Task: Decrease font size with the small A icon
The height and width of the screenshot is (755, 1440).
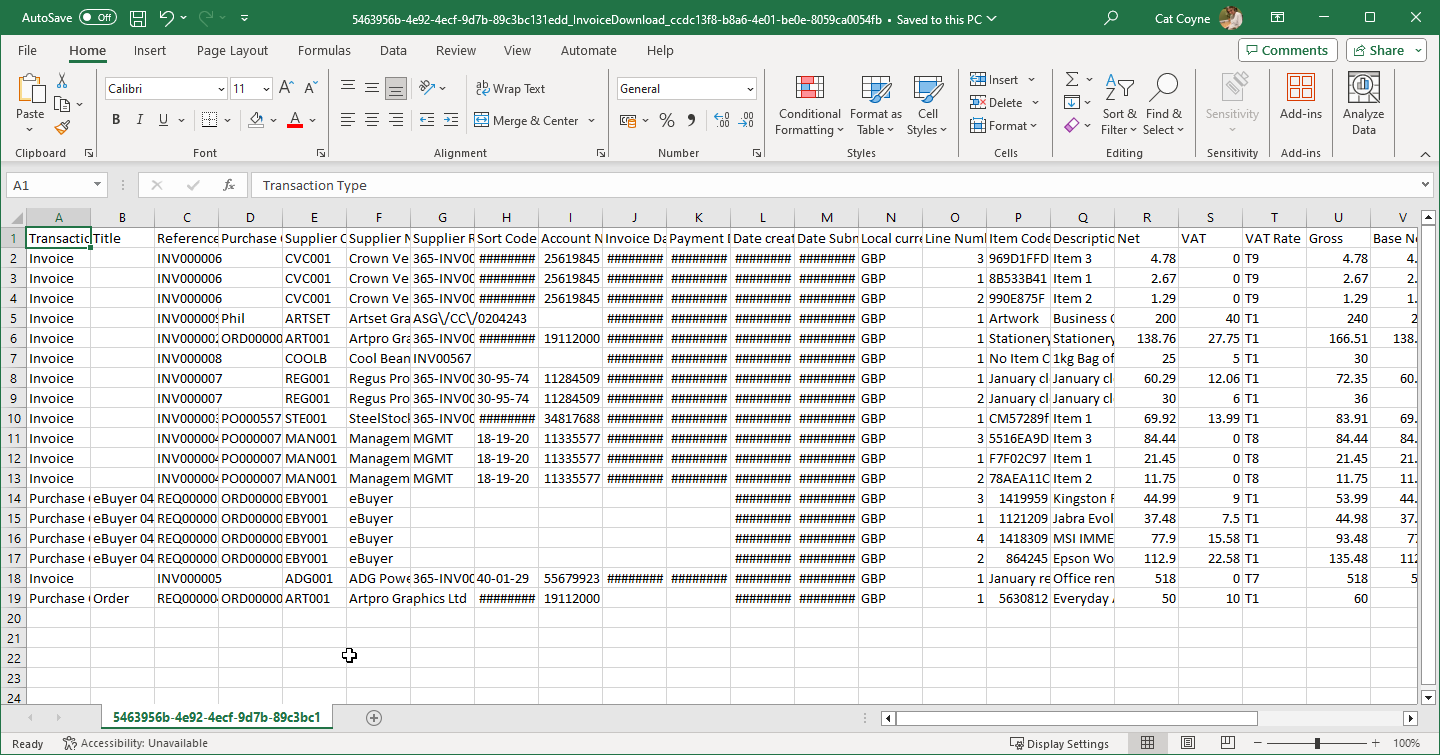Action: (310, 89)
